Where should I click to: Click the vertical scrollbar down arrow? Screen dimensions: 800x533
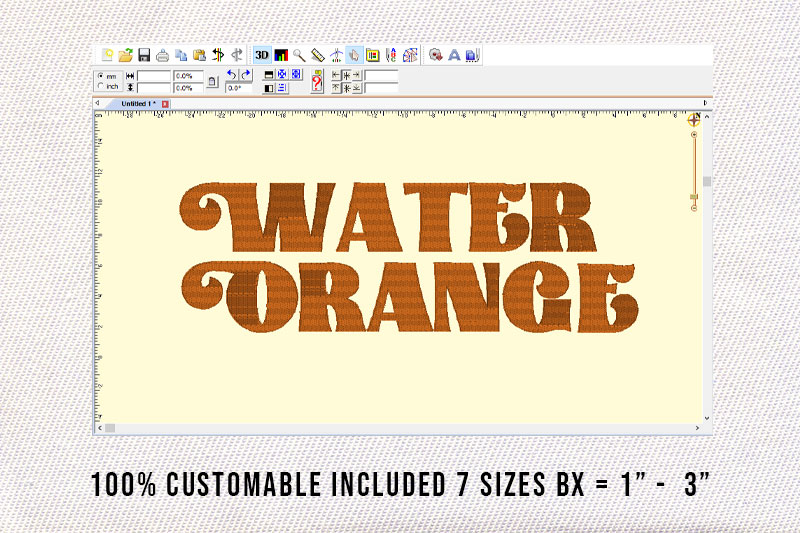click(707, 418)
